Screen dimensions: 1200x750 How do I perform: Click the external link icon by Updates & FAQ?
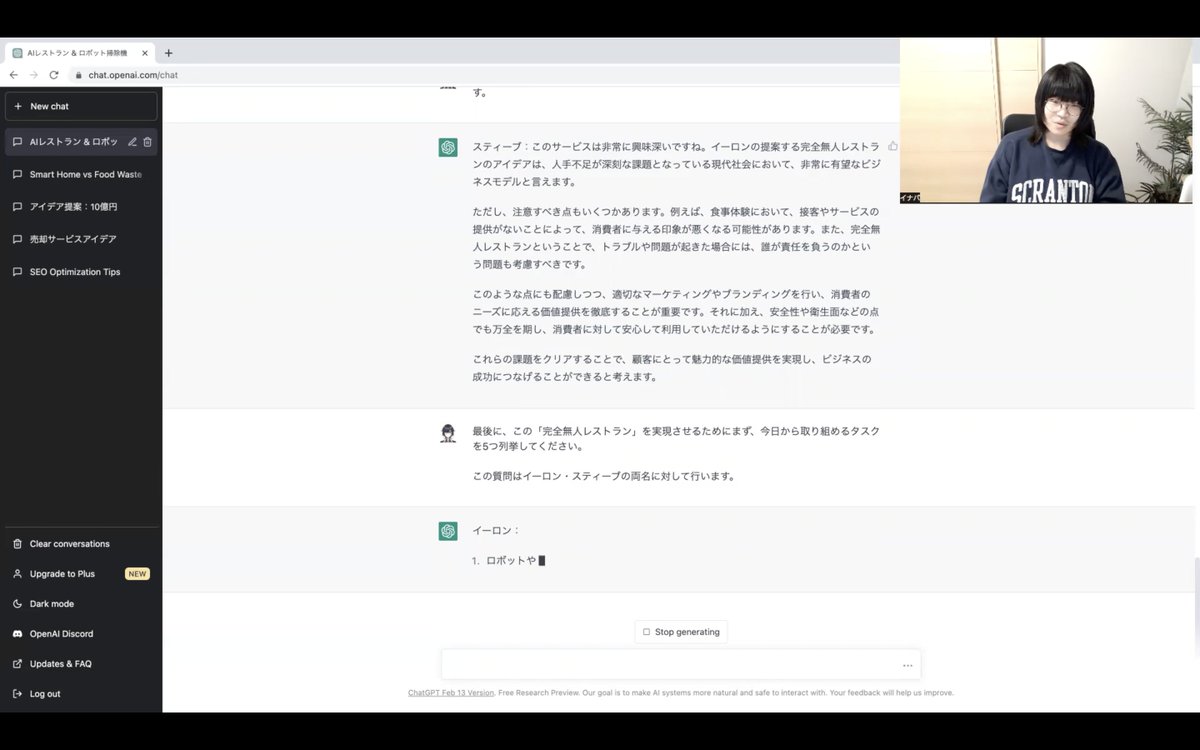pos(18,664)
